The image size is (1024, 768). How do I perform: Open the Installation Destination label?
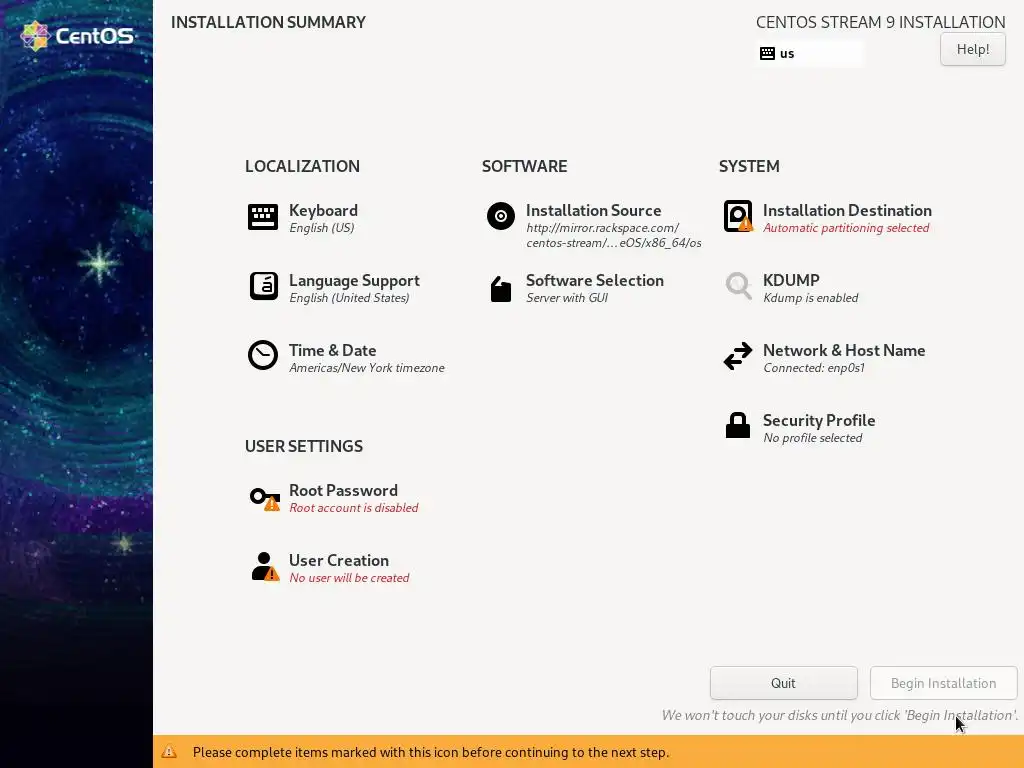(x=847, y=210)
